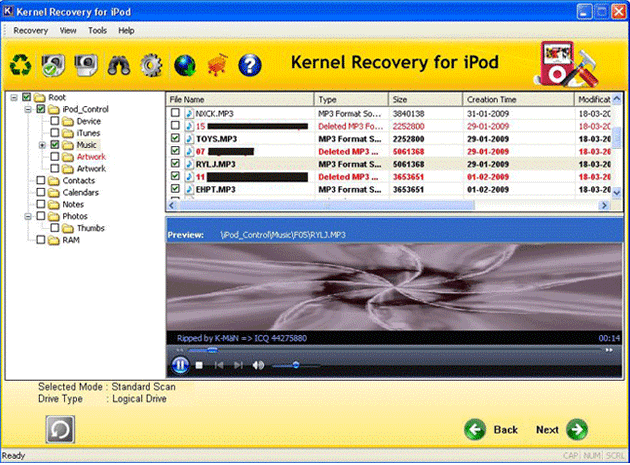Image resolution: width=630 pixels, height=465 pixels.
Task: Click the file list scroll-up arrow
Action: [617, 98]
